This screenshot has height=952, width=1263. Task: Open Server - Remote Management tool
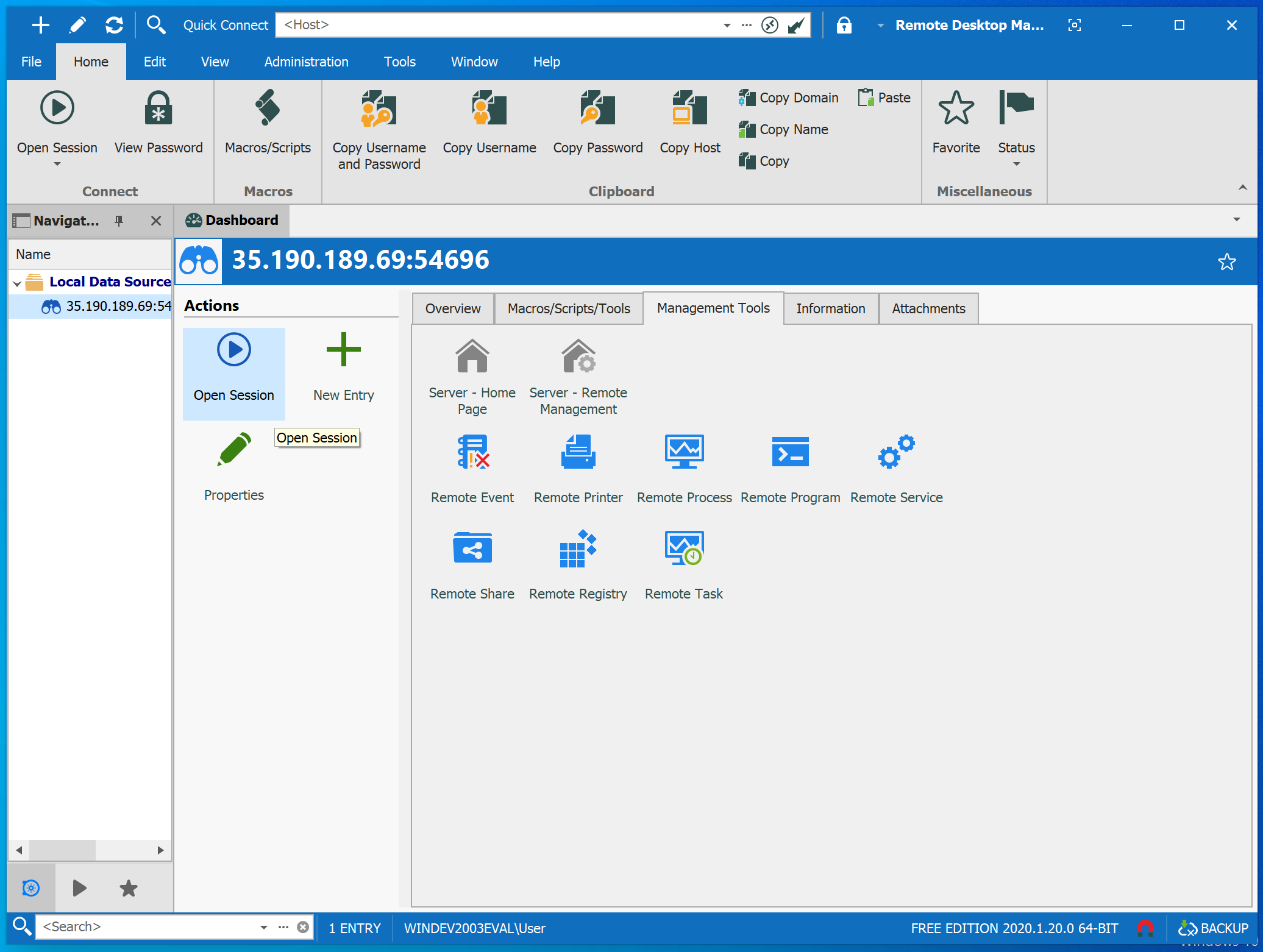(578, 357)
